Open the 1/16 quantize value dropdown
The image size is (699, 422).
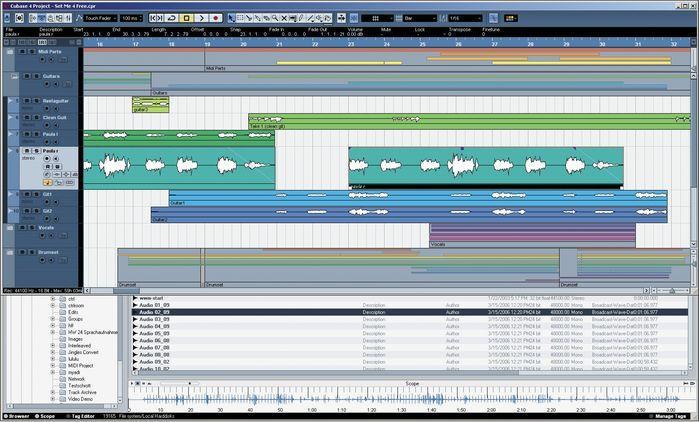(465, 18)
